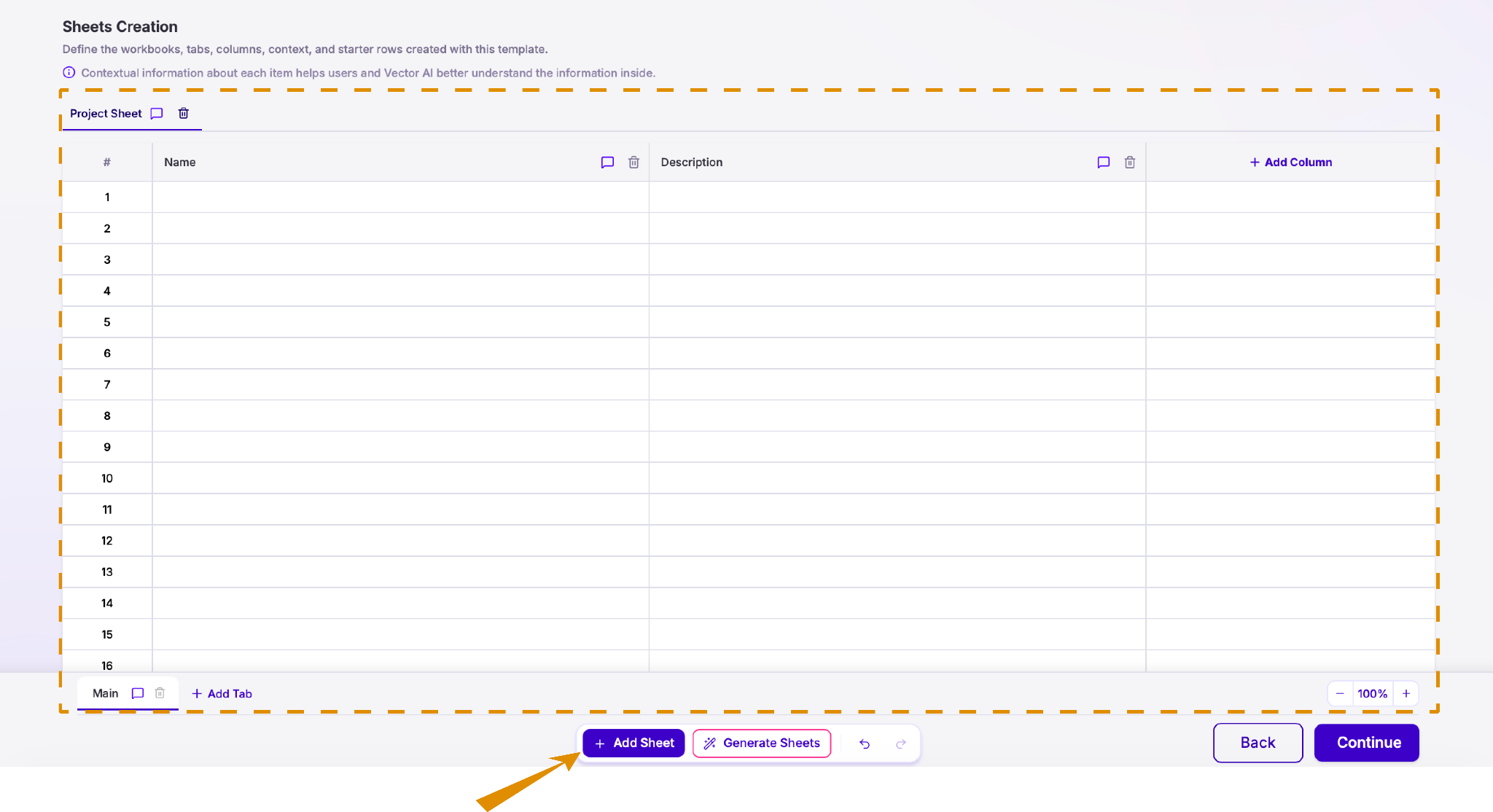
Task: Click the Add Sheet button
Action: (x=634, y=743)
